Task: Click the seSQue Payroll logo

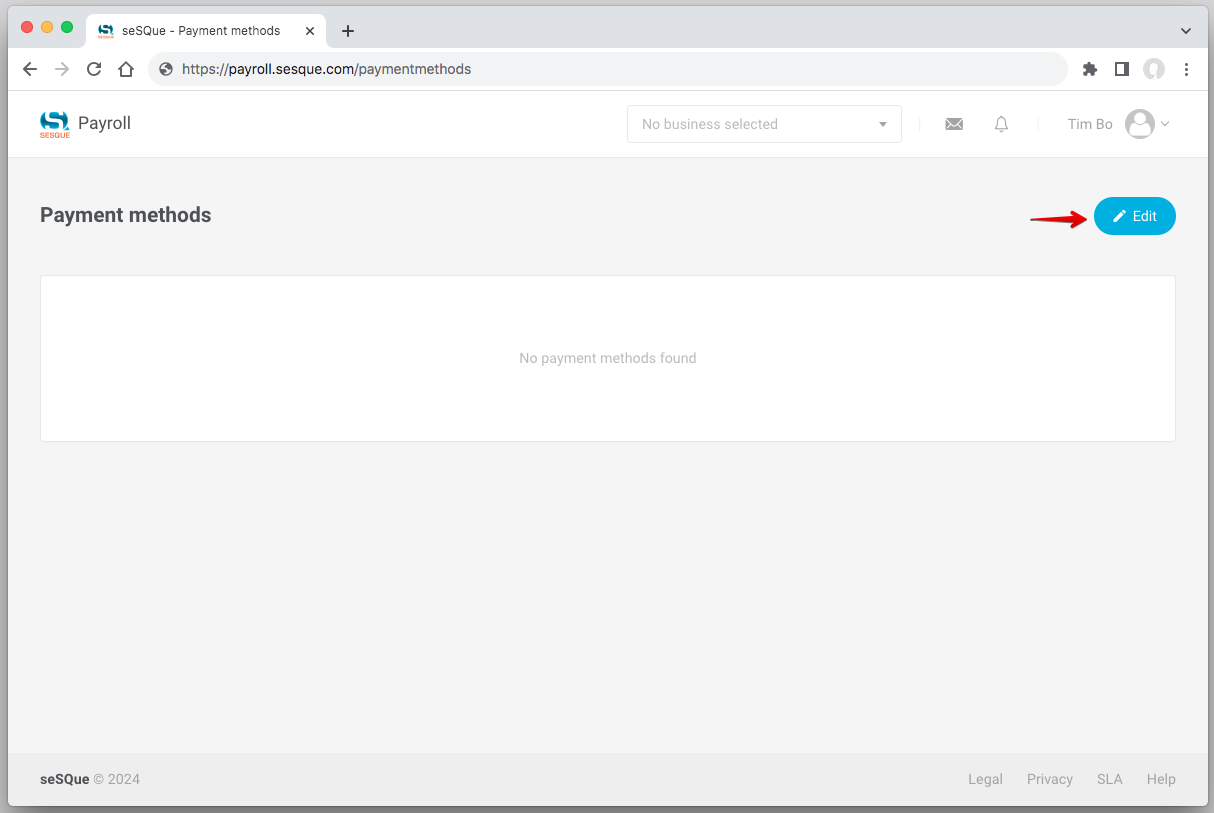Action: pyautogui.click(x=55, y=124)
